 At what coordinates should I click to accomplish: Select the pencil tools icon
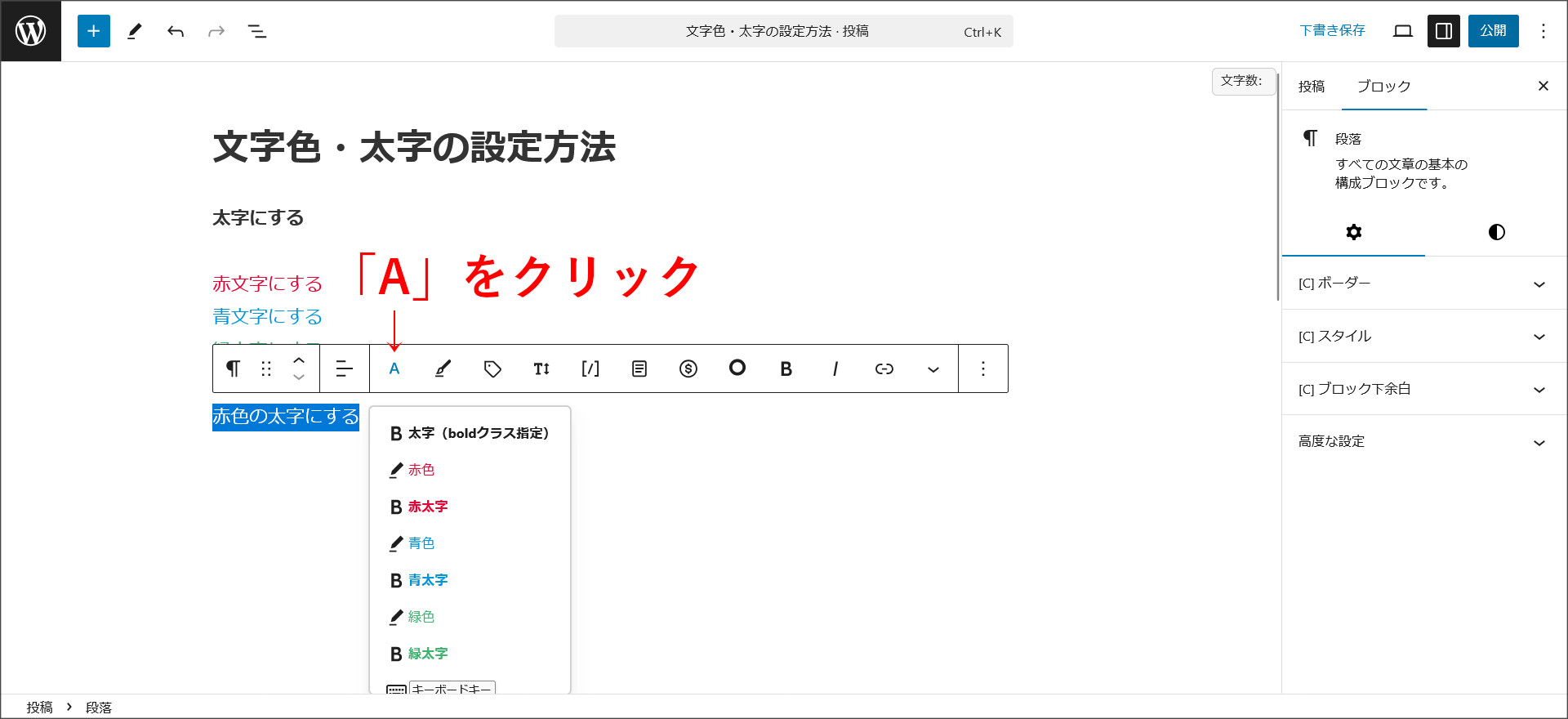click(135, 31)
